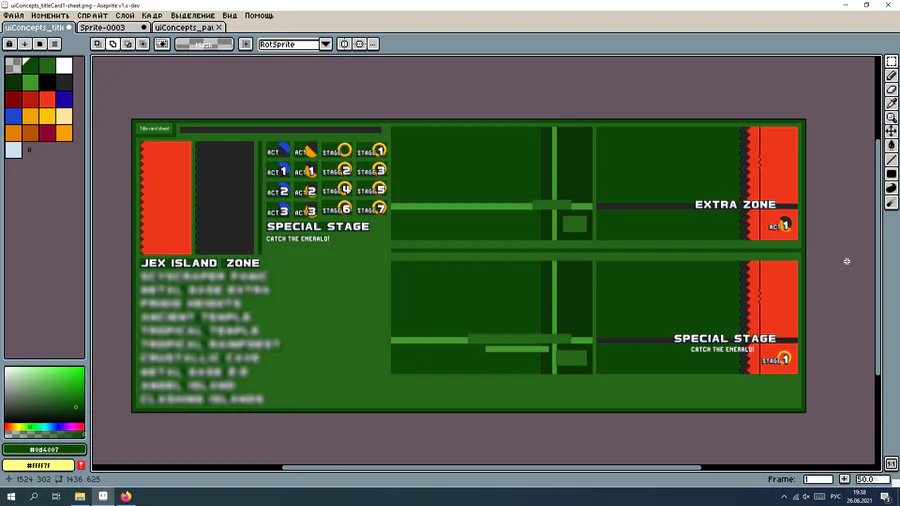Click the symmetry options ellipsis button
Image resolution: width=900 pixels, height=506 pixels.
373,44
